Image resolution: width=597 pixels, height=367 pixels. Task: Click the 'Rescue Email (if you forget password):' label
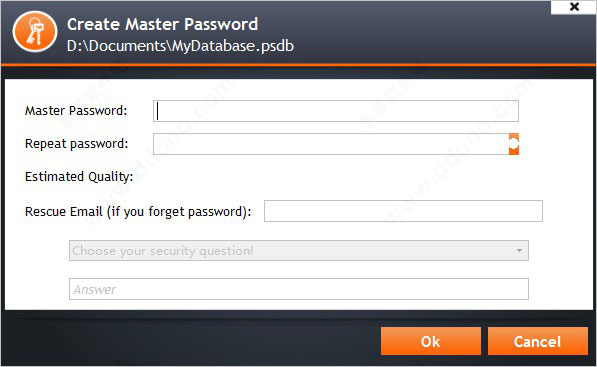coord(138,212)
